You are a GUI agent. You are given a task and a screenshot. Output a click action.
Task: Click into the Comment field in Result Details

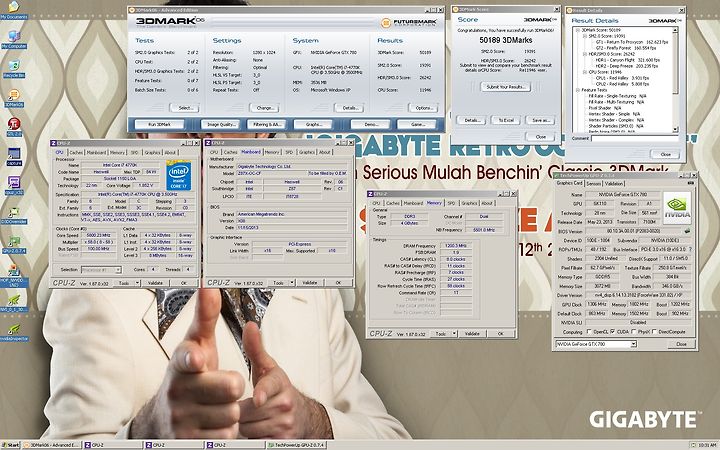[x=635, y=138]
